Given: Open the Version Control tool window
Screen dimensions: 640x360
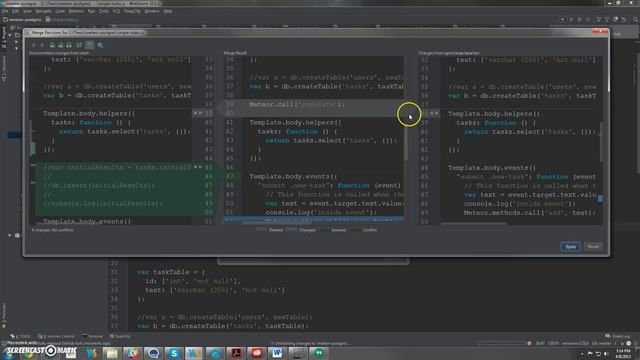Looking at the screenshot, I should (x=57, y=336).
